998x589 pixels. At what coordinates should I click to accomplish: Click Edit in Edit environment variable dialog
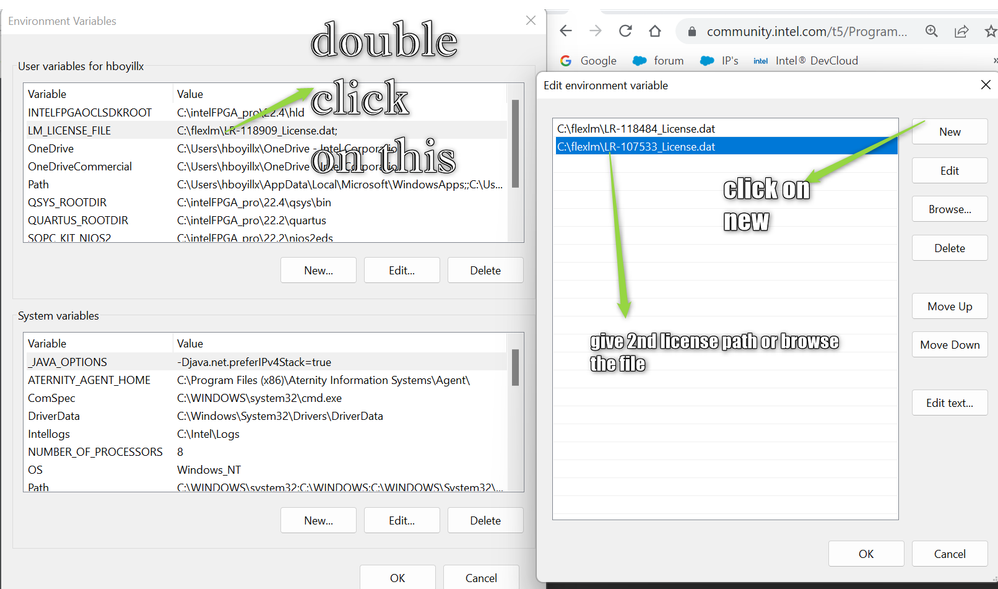pyautogui.click(x=950, y=171)
